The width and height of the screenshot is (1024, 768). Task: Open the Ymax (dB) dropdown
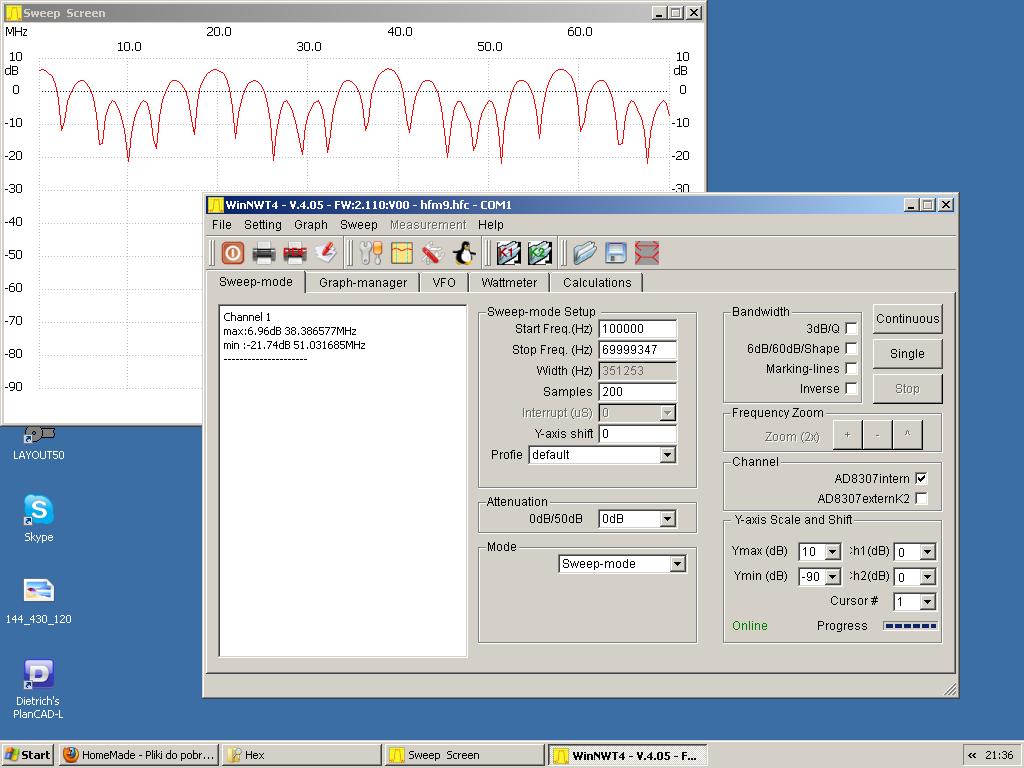tap(832, 552)
